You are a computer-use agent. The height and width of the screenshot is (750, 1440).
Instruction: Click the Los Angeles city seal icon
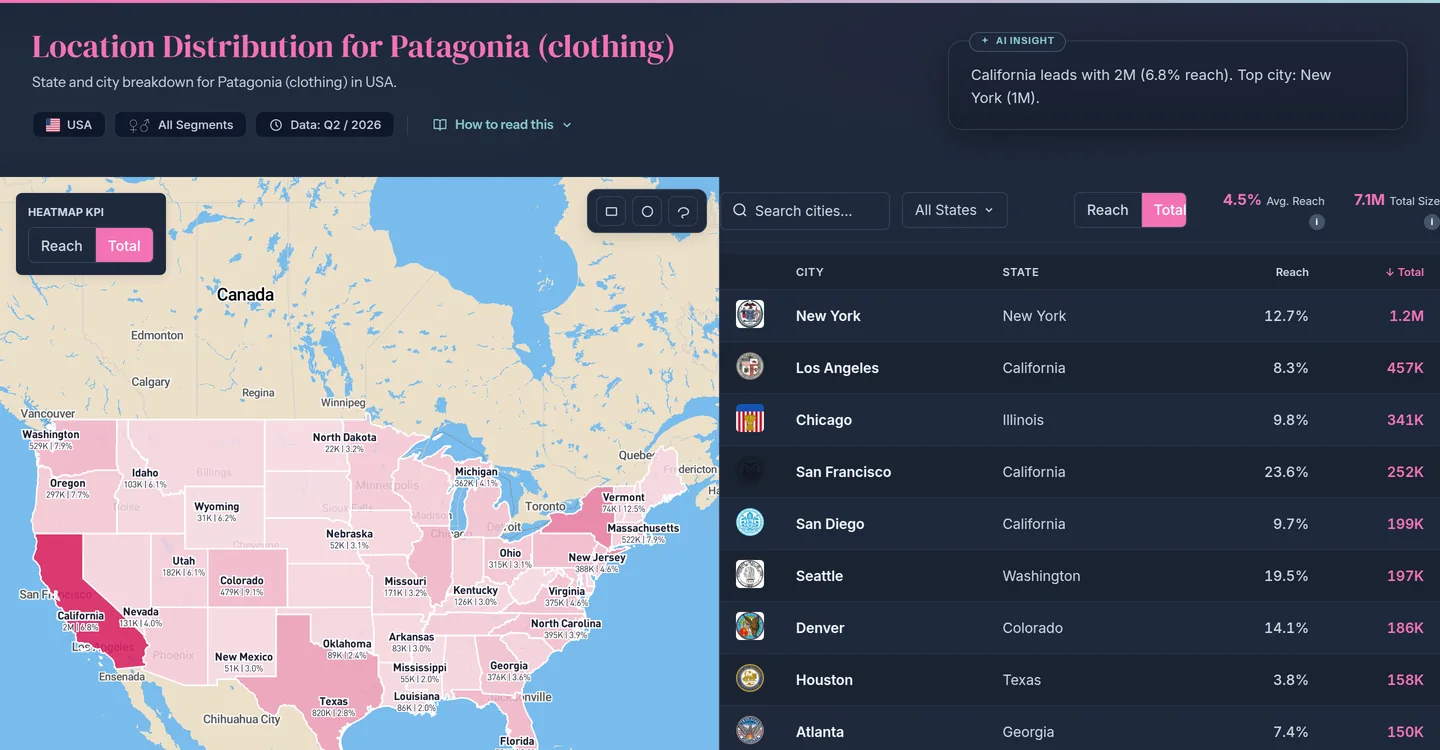(750, 366)
